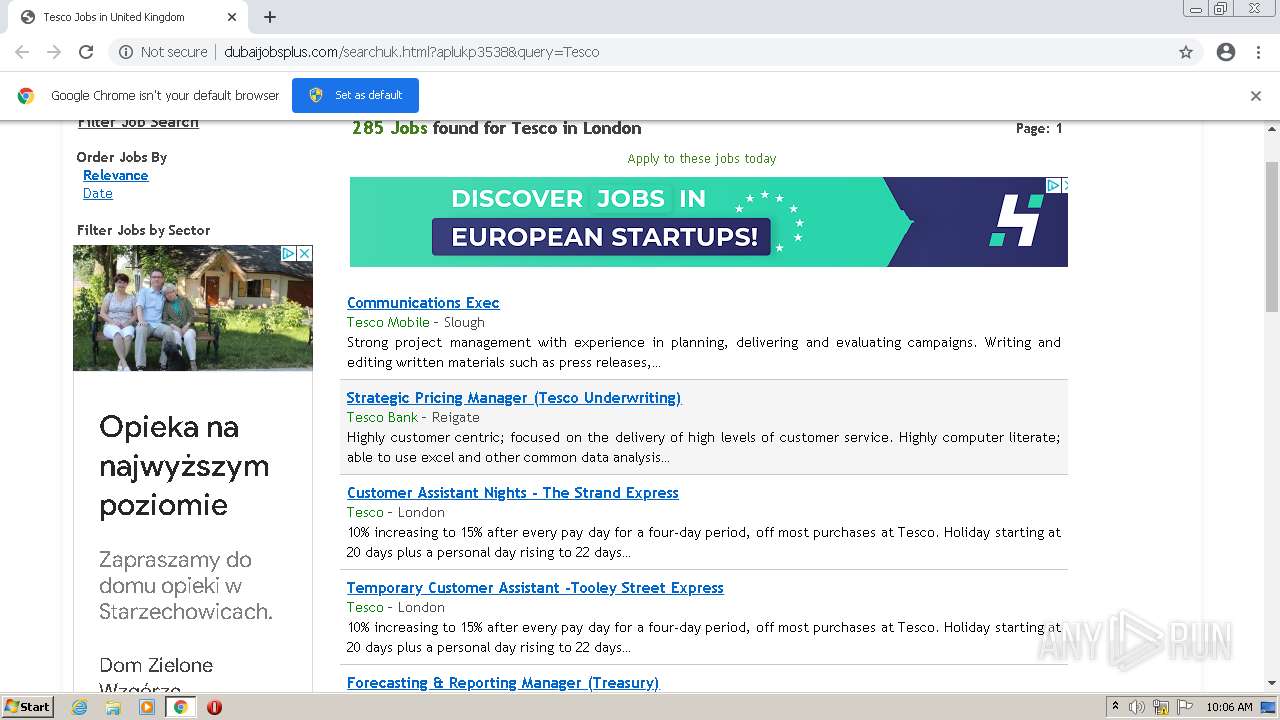Set Chrome as default browser
Image resolution: width=1280 pixels, height=720 pixels.
(x=355, y=95)
